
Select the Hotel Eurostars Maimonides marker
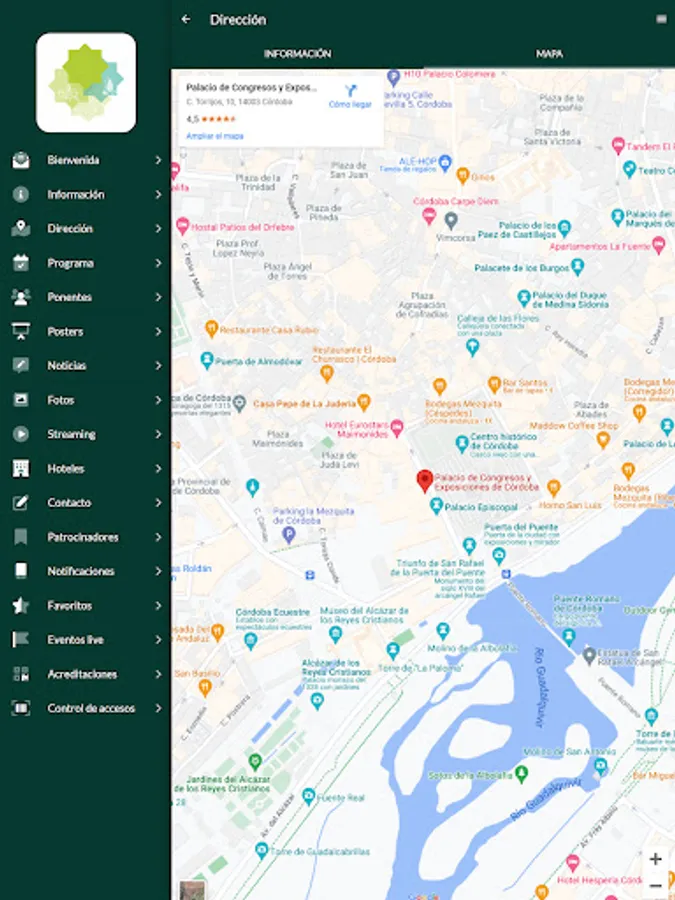tap(397, 428)
